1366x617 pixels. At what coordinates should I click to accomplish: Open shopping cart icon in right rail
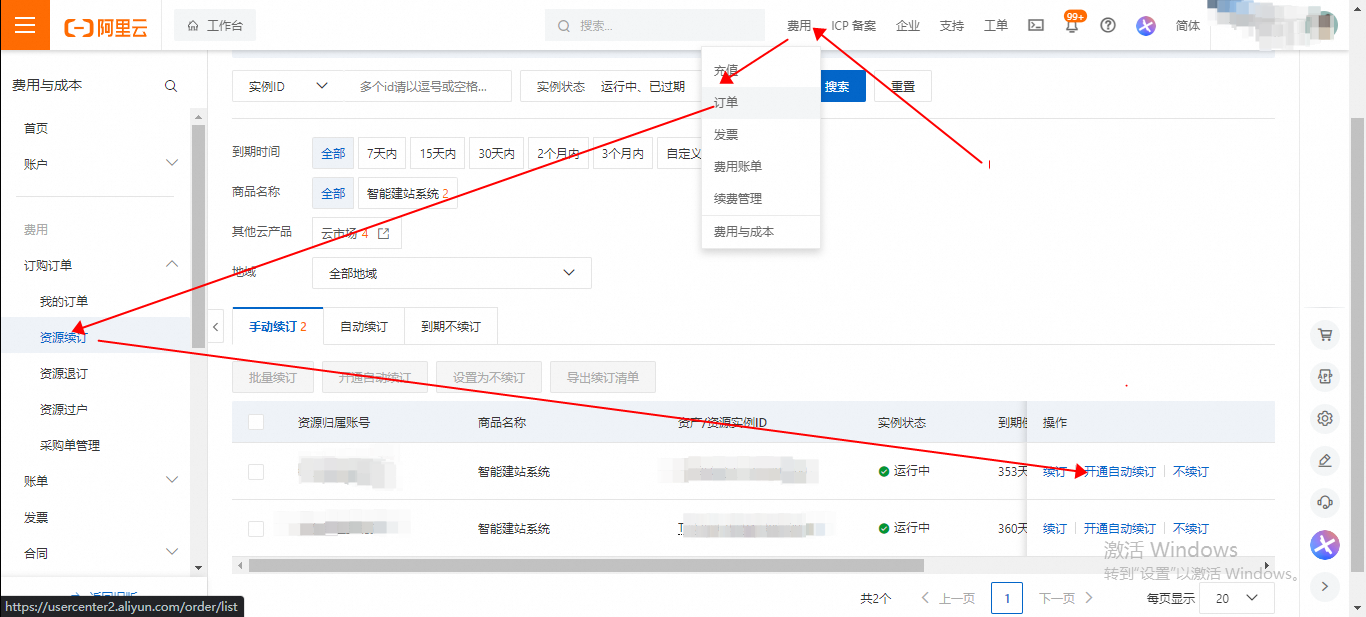pyautogui.click(x=1325, y=336)
